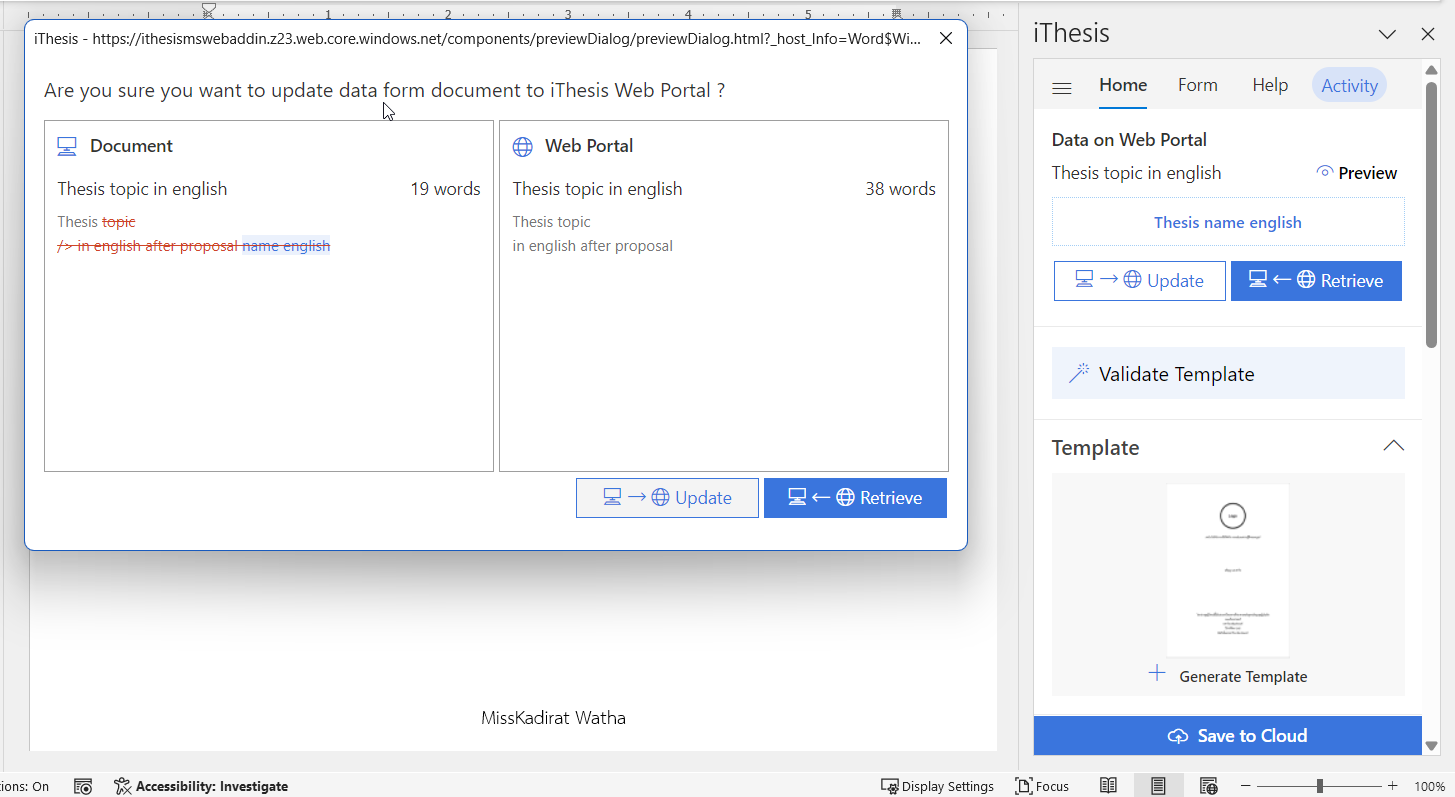The image size is (1455, 797).
Task: Click the confirmation question text in dialog
Action: coord(385,90)
